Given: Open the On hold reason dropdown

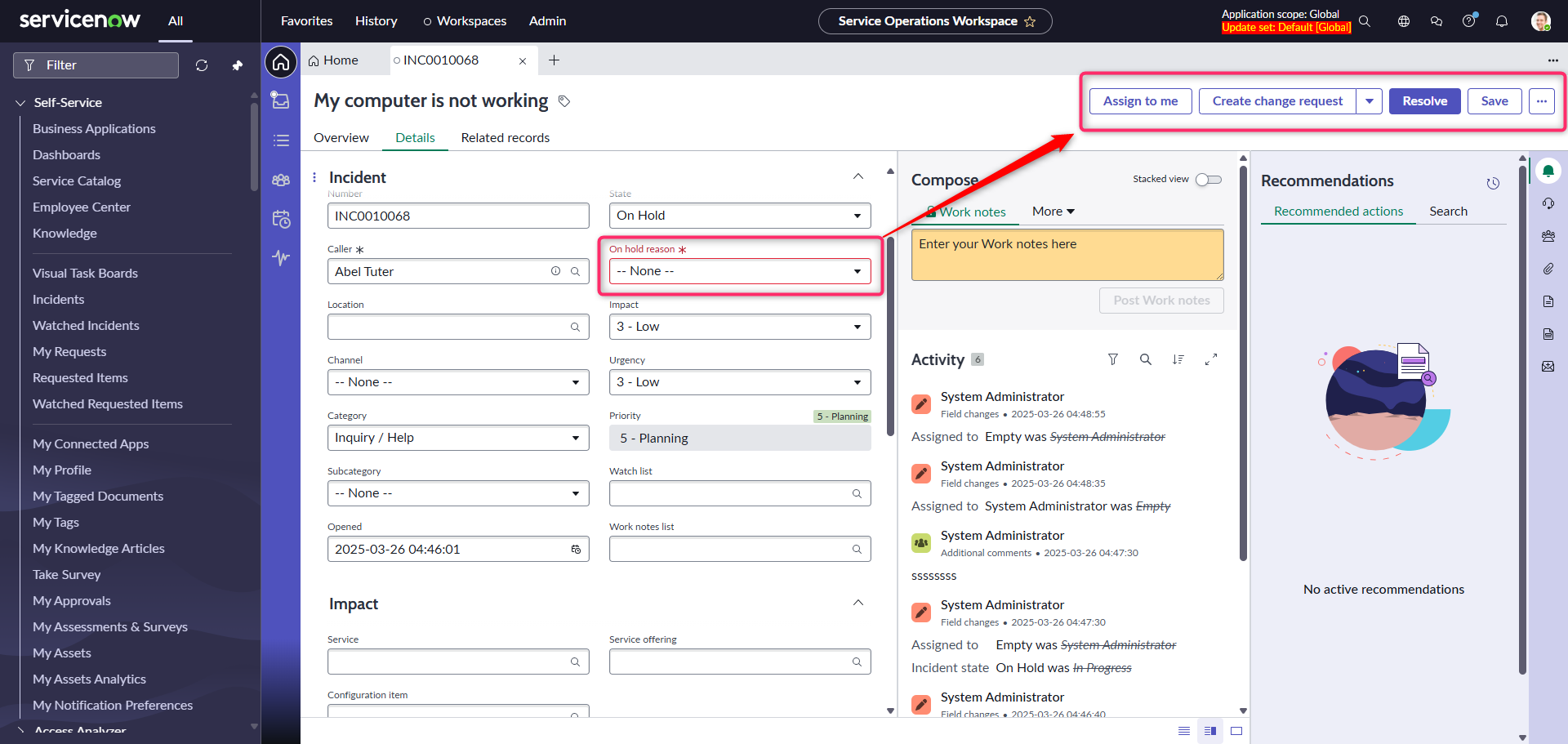Looking at the screenshot, I should [x=740, y=271].
